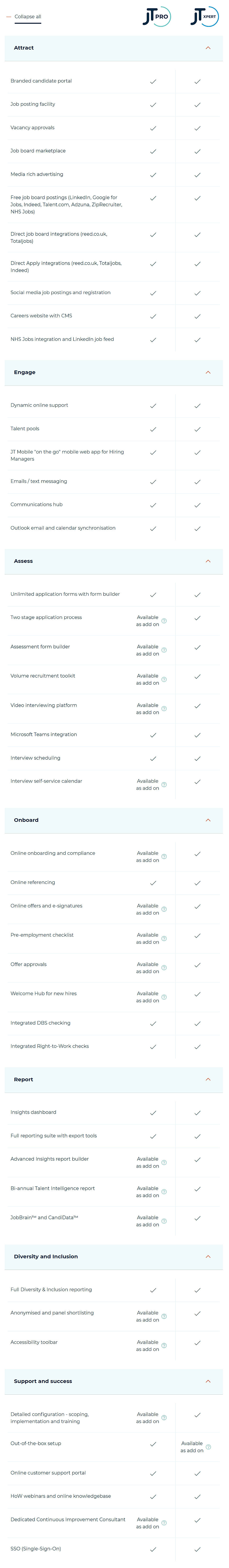The image size is (229, 1568).
Task: Click info icon for Advanced Insights report builder
Action: click(x=164, y=1163)
